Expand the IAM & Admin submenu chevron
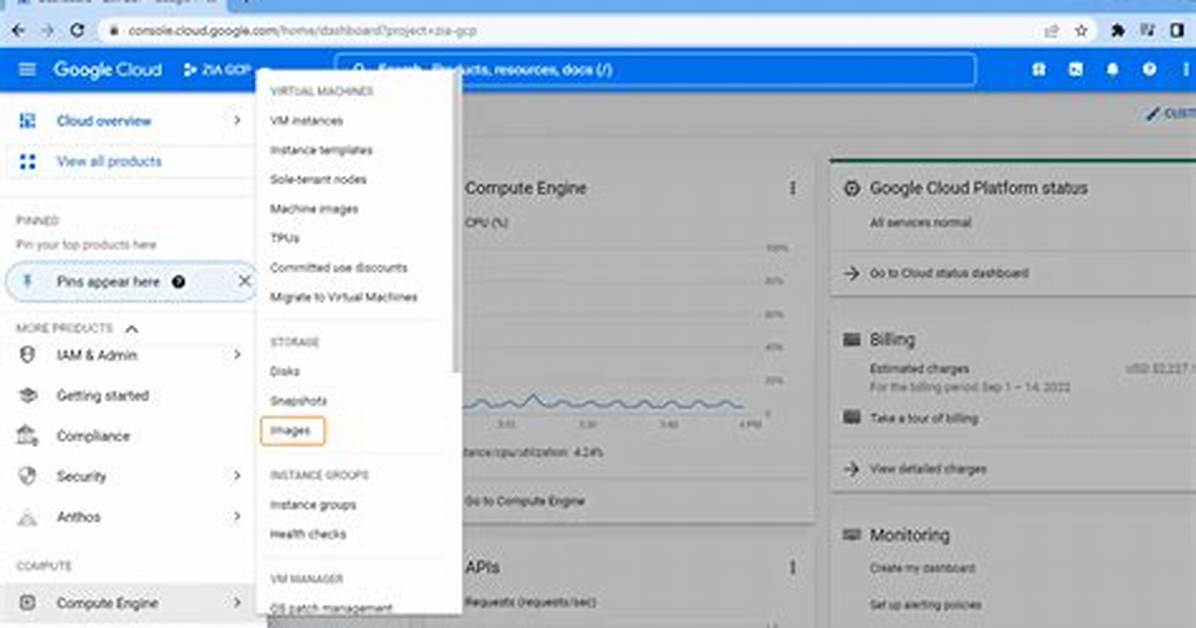1196x628 pixels. 237,355
